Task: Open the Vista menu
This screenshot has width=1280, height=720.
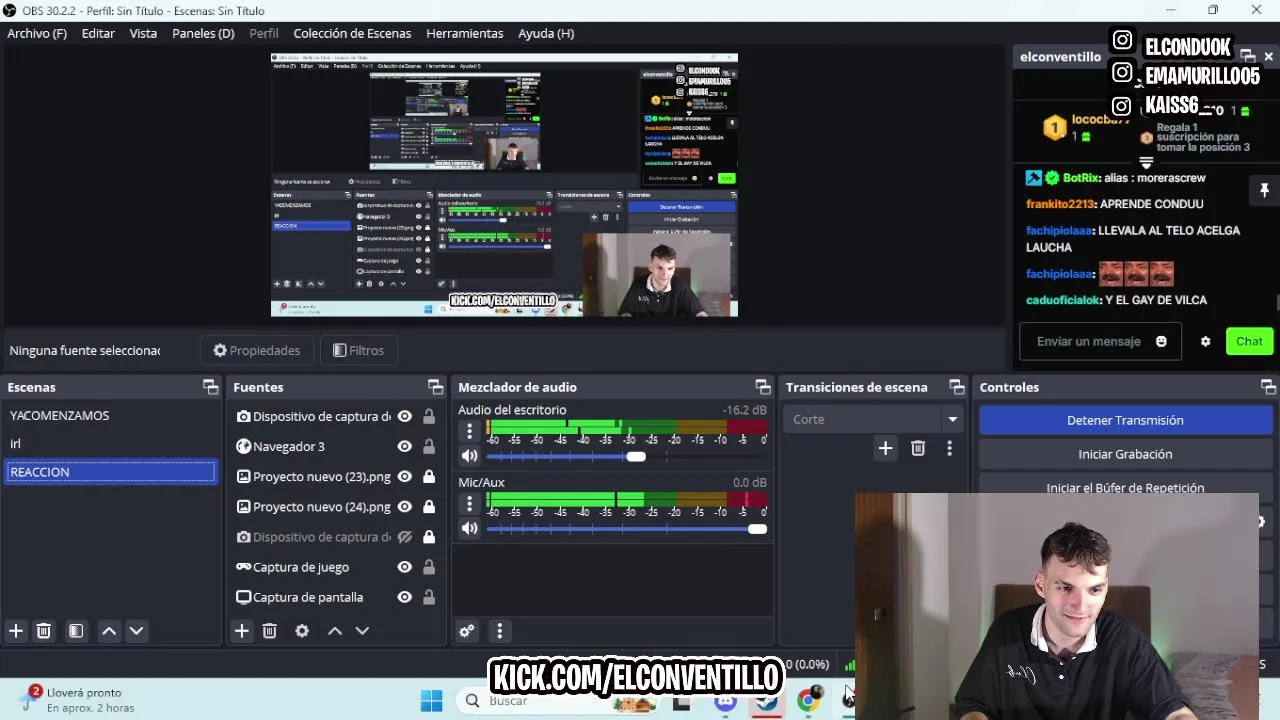Action: 143,33
